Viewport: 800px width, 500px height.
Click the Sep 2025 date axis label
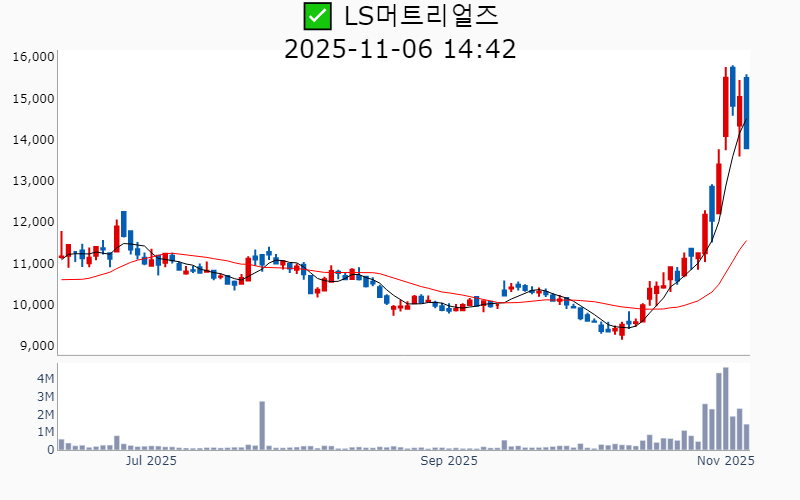(x=449, y=461)
